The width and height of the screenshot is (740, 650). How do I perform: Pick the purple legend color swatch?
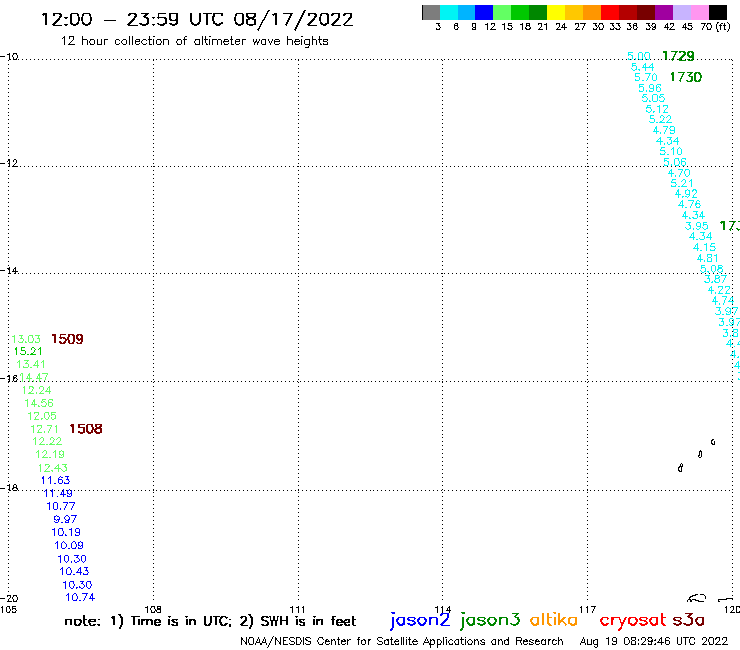pyautogui.click(x=664, y=12)
